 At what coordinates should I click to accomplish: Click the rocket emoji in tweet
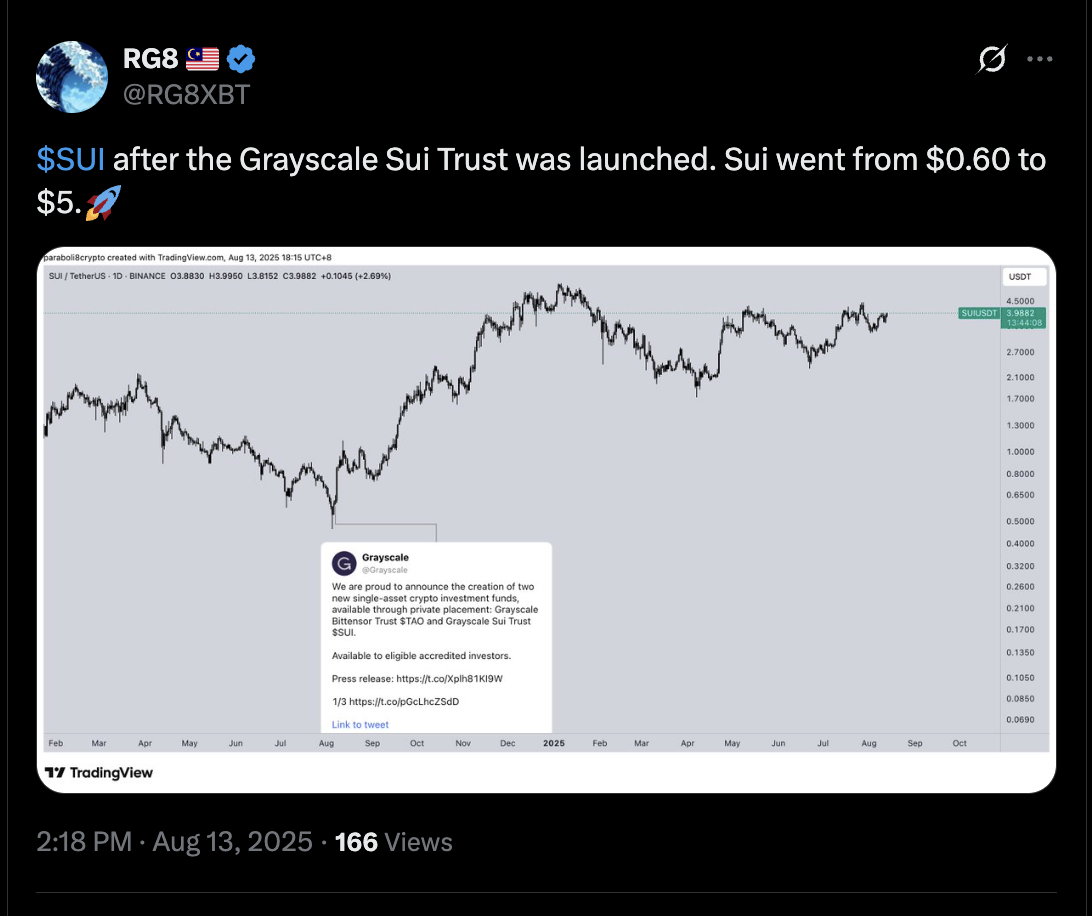103,203
